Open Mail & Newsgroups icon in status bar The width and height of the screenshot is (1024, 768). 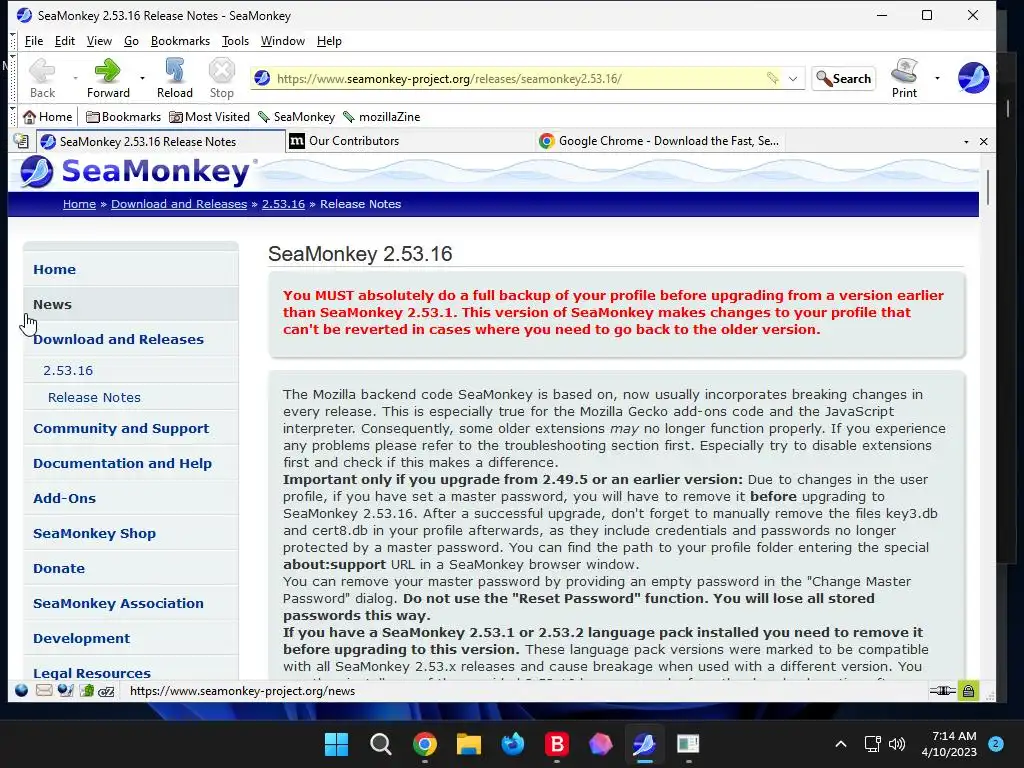click(44, 690)
